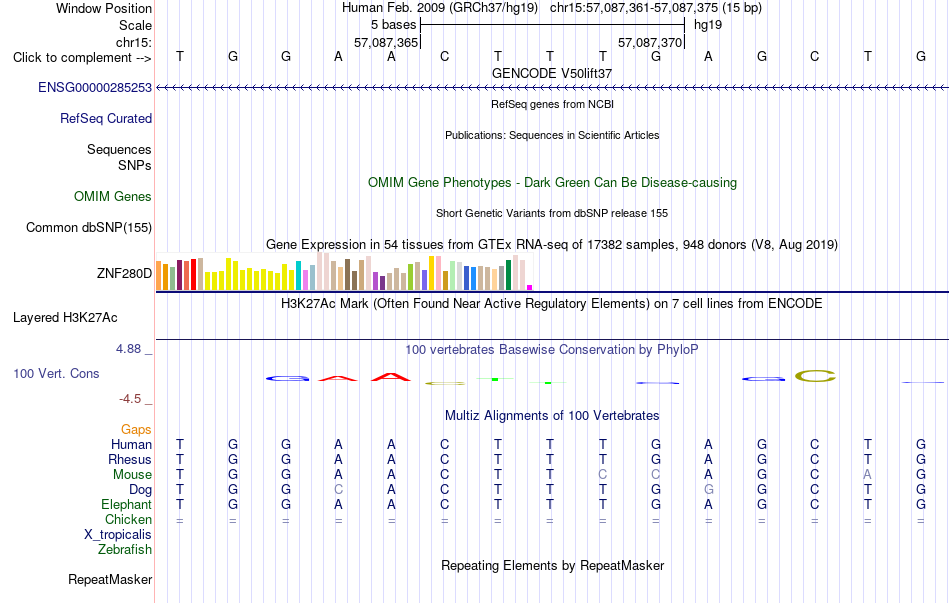Screen dimensions: 950x603
Task: Click the chr15: ruler label
Action: [134, 42]
